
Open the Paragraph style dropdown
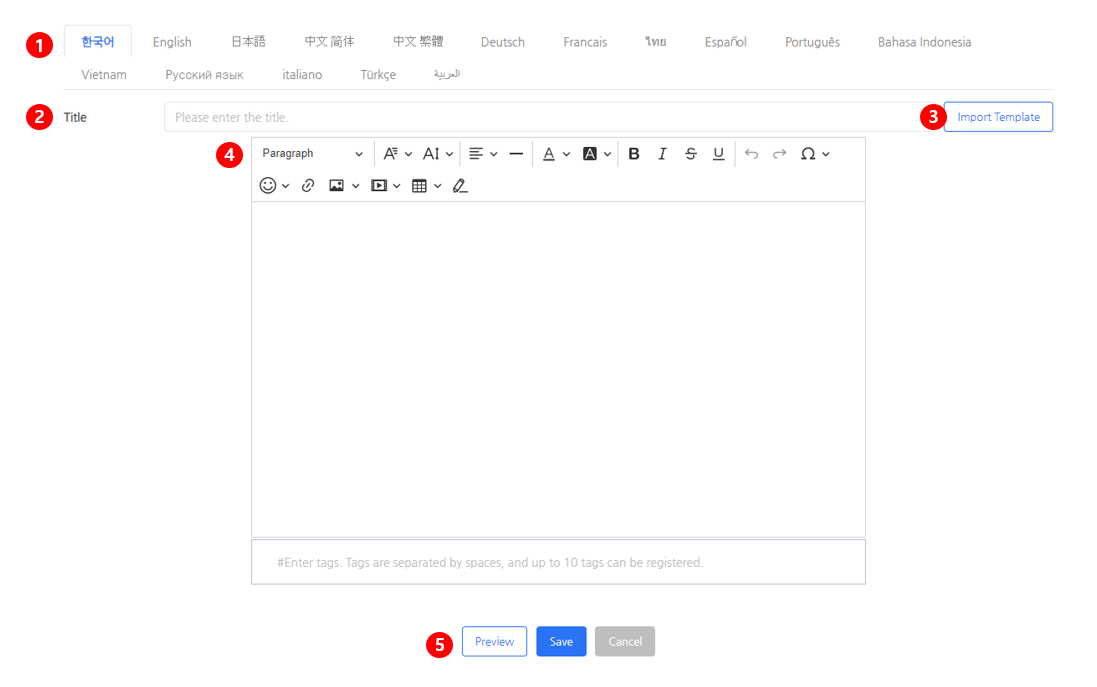(x=312, y=154)
